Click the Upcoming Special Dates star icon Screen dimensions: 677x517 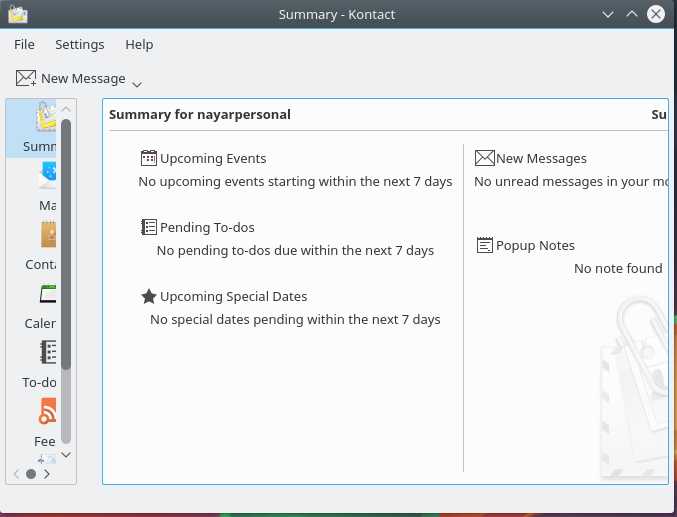[149, 296]
